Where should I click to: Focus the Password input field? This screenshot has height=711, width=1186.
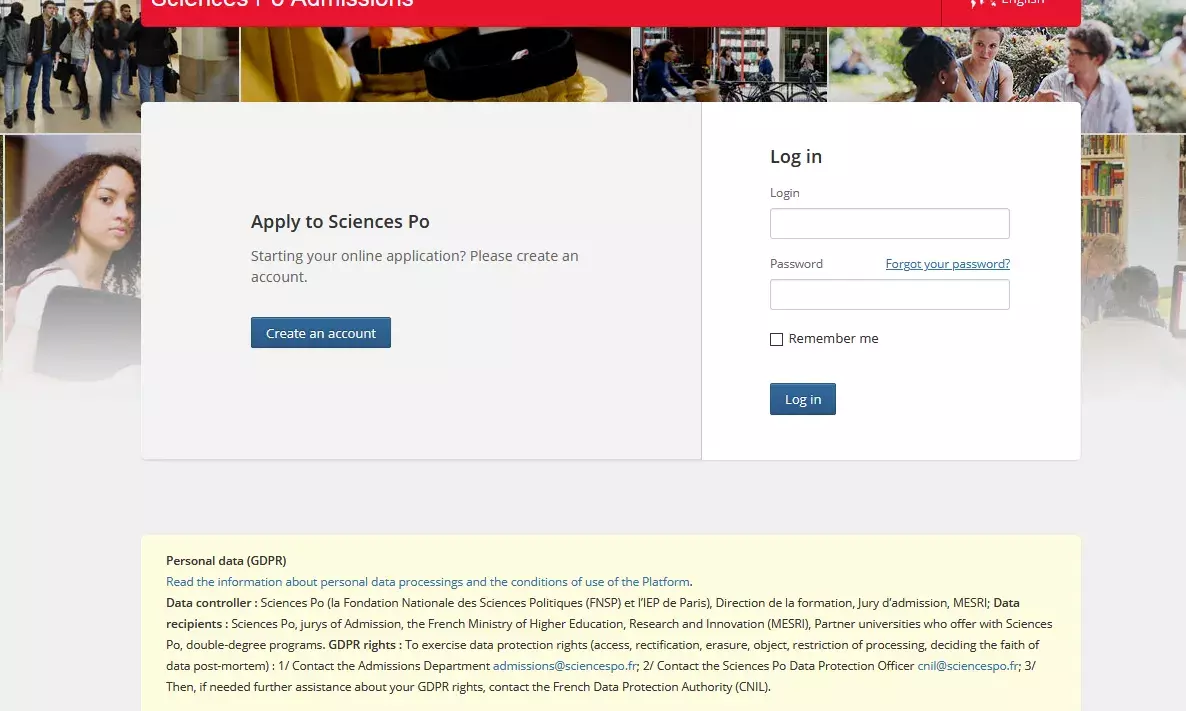(889, 295)
